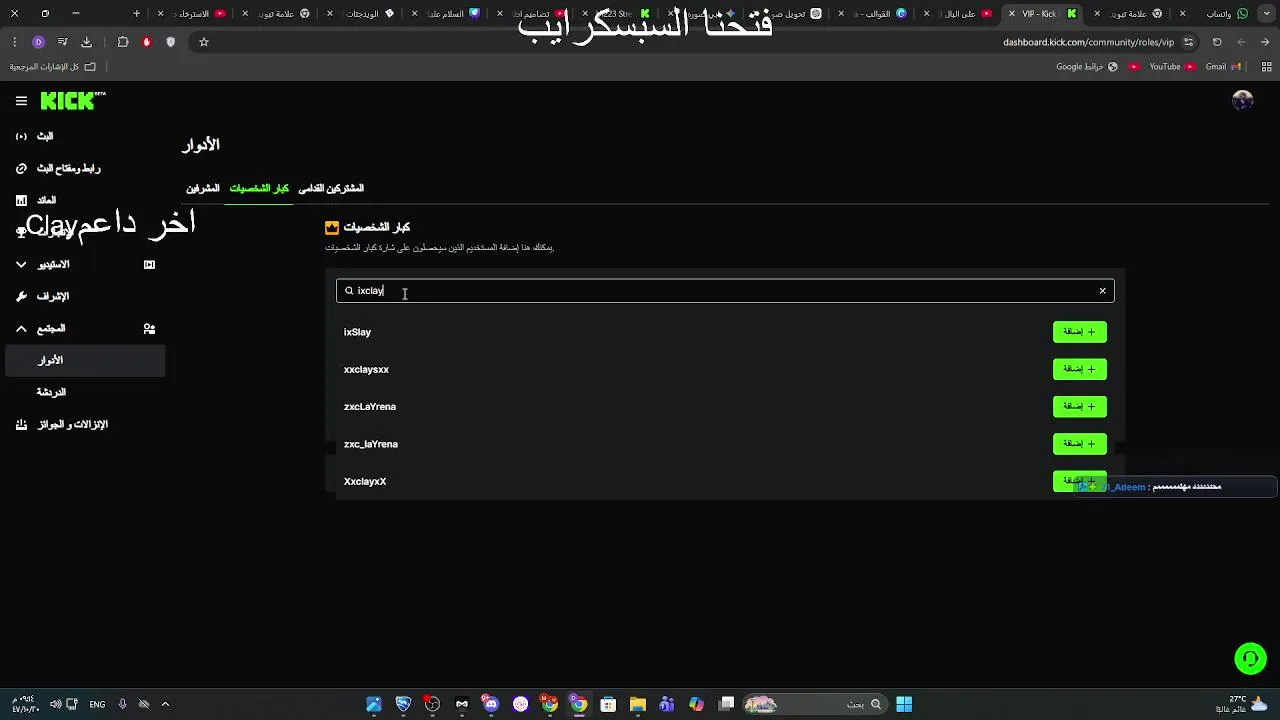This screenshot has width=1280, height=720.
Task: Select the zxcLaYrena search result name
Action: pyautogui.click(x=370, y=407)
